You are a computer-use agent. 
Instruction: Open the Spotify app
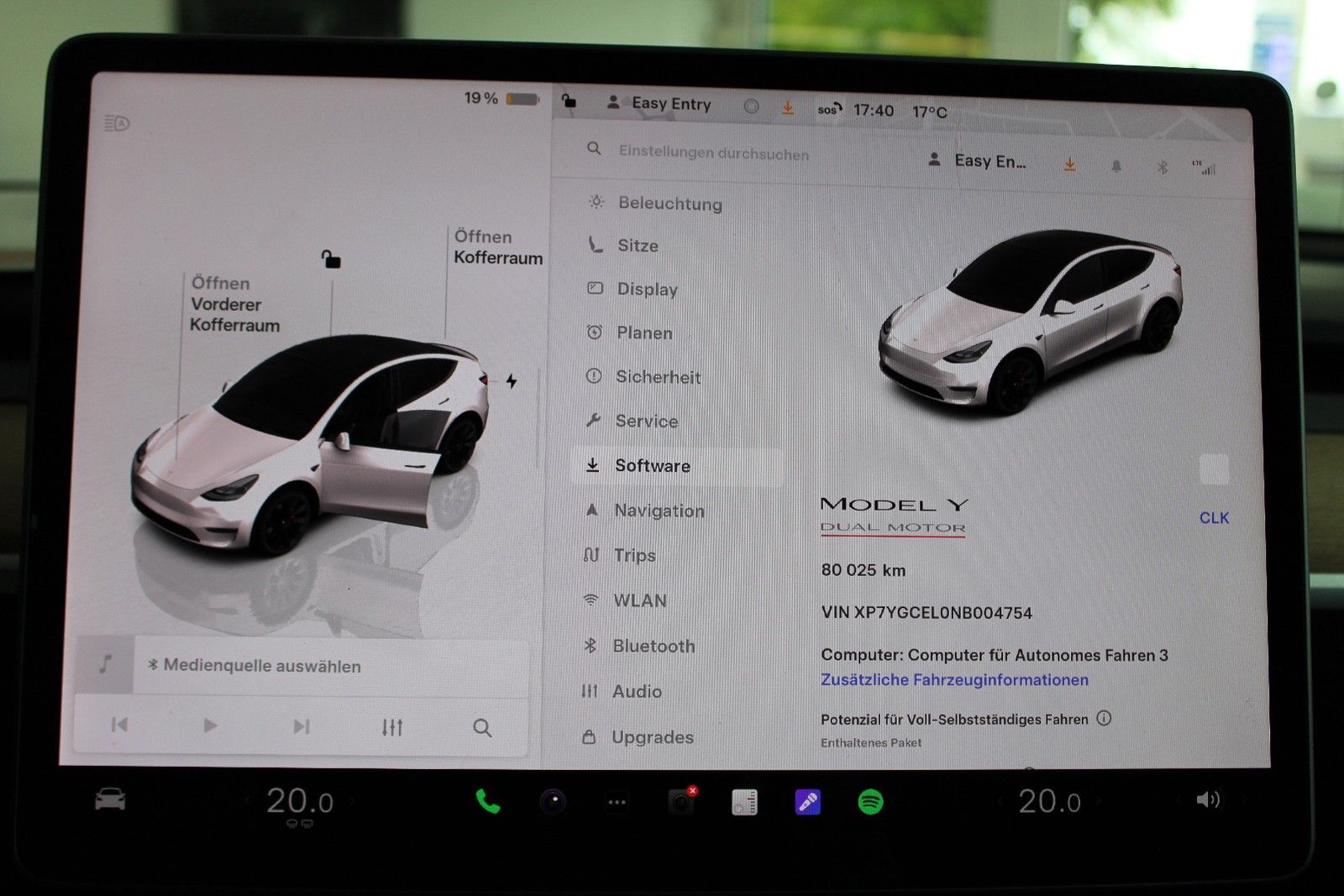click(871, 802)
